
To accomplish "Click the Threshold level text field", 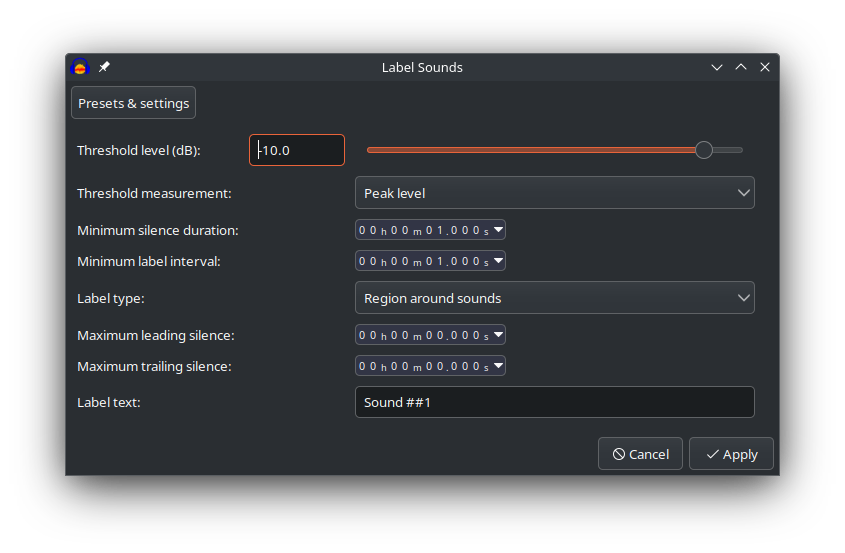I will [297, 150].
